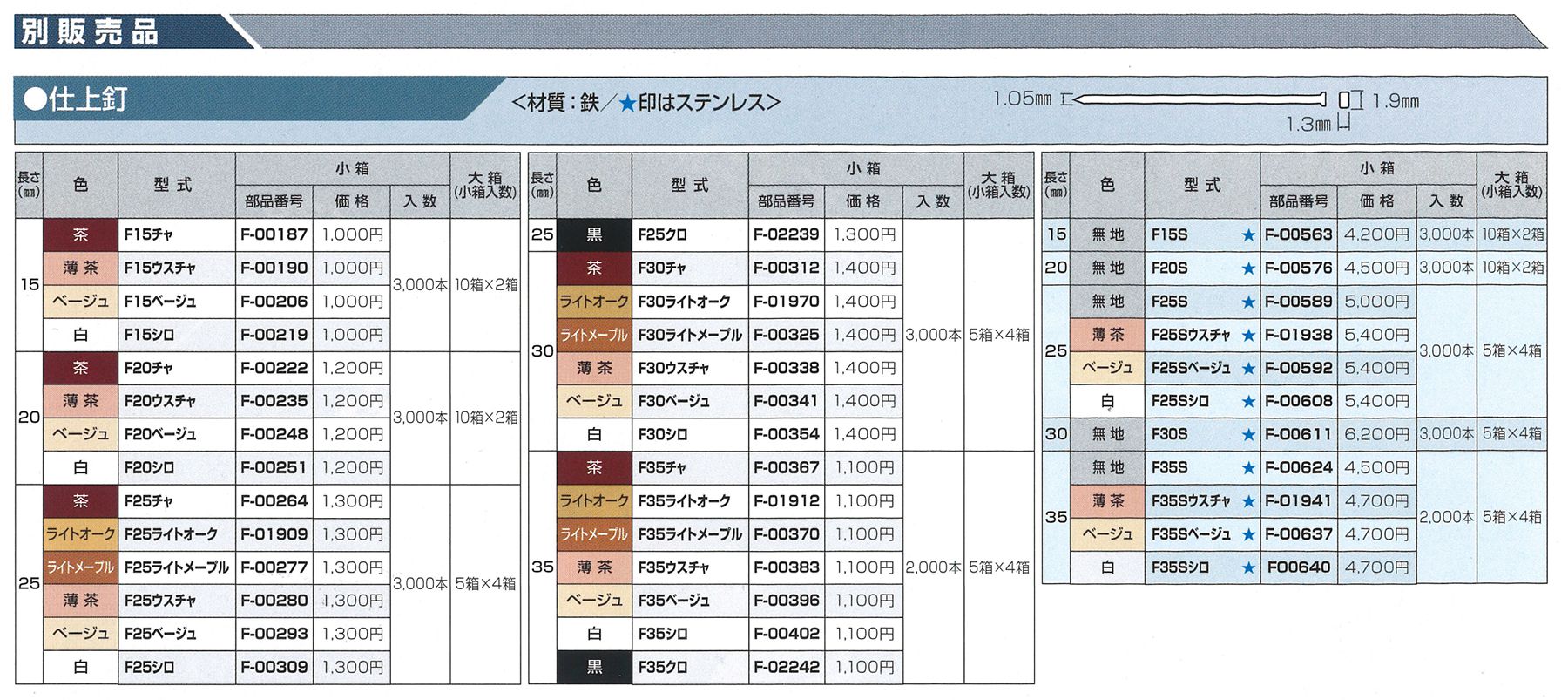Click part number F-00312
Viewport: 1568px width, 700px height.
[x=787, y=268]
